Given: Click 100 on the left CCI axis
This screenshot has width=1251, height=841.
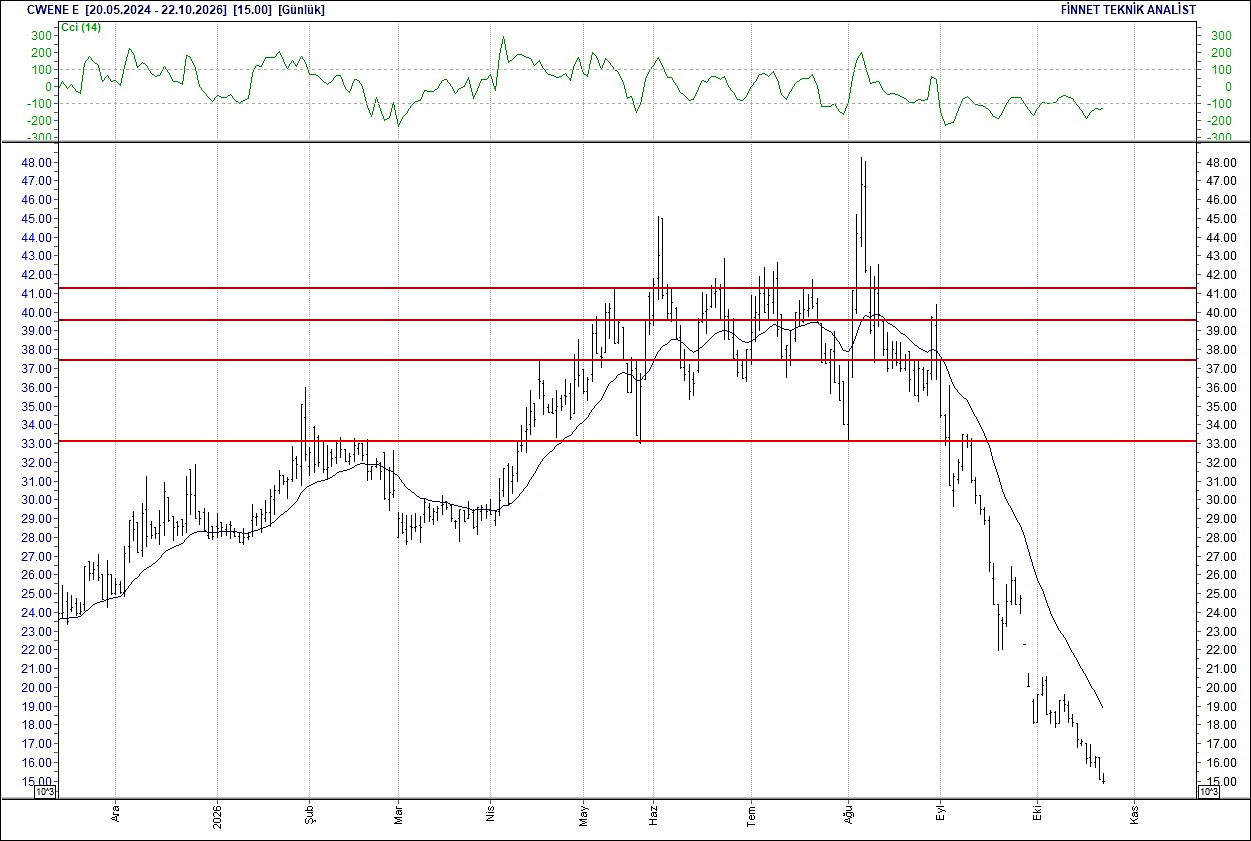Looking at the screenshot, I should click(41, 69).
